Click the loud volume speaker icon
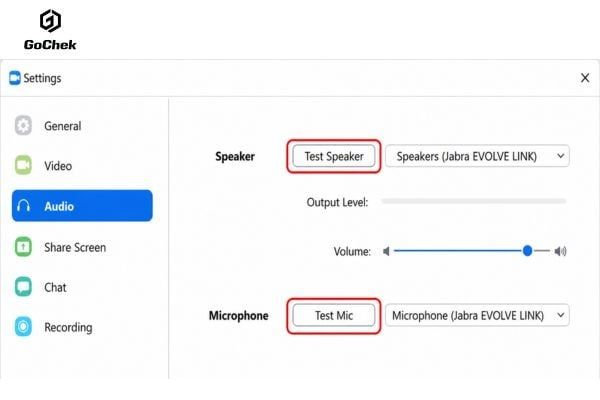Screen dimensions: 600x400 point(561,251)
